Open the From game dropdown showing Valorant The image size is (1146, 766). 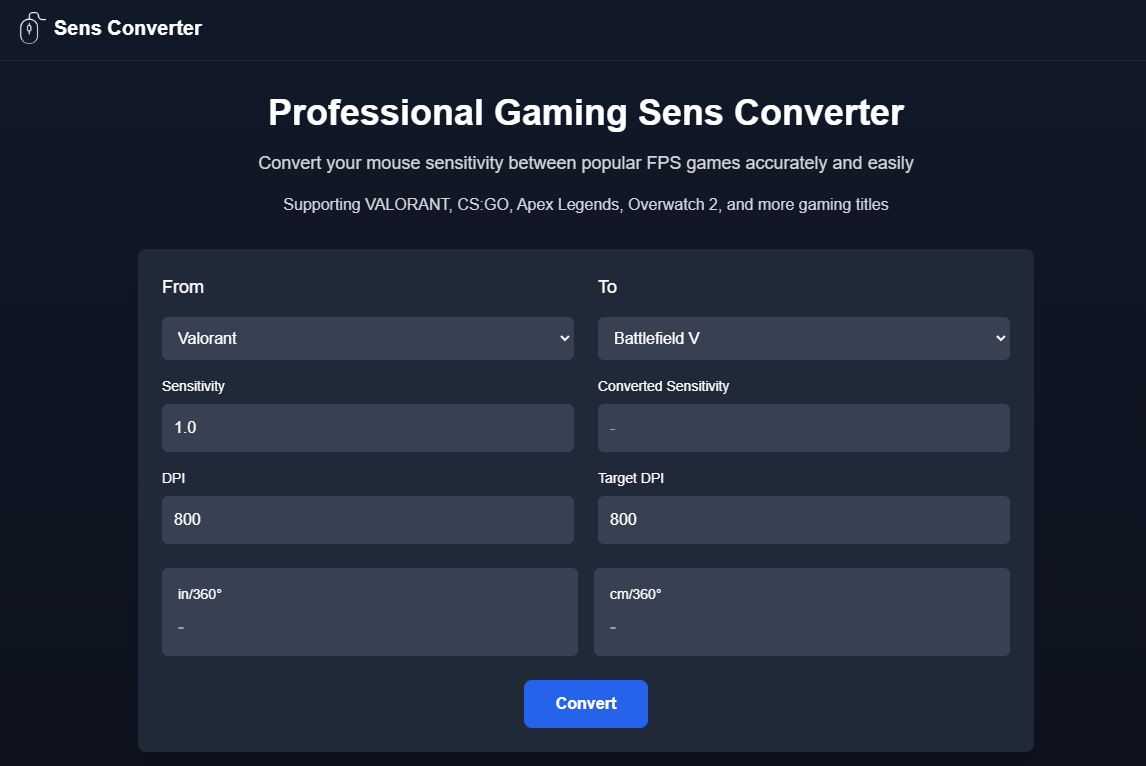click(368, 339)
